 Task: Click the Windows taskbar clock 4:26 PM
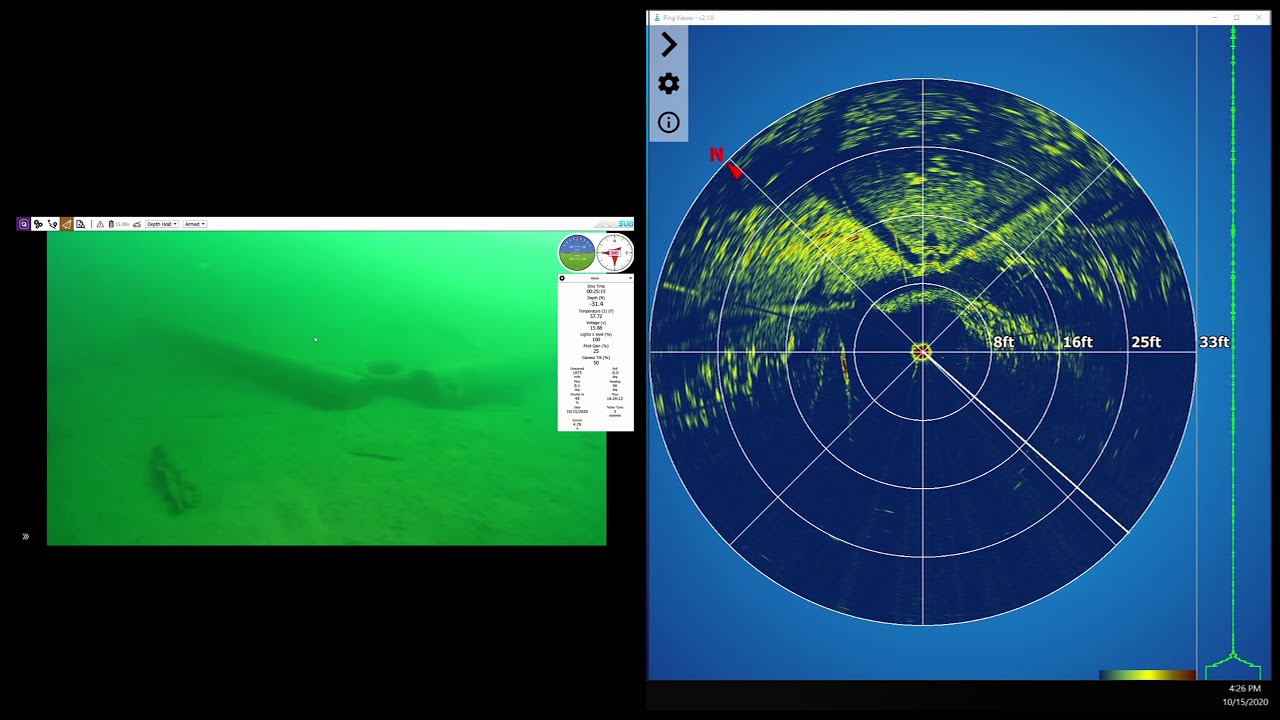point(1244,688)
